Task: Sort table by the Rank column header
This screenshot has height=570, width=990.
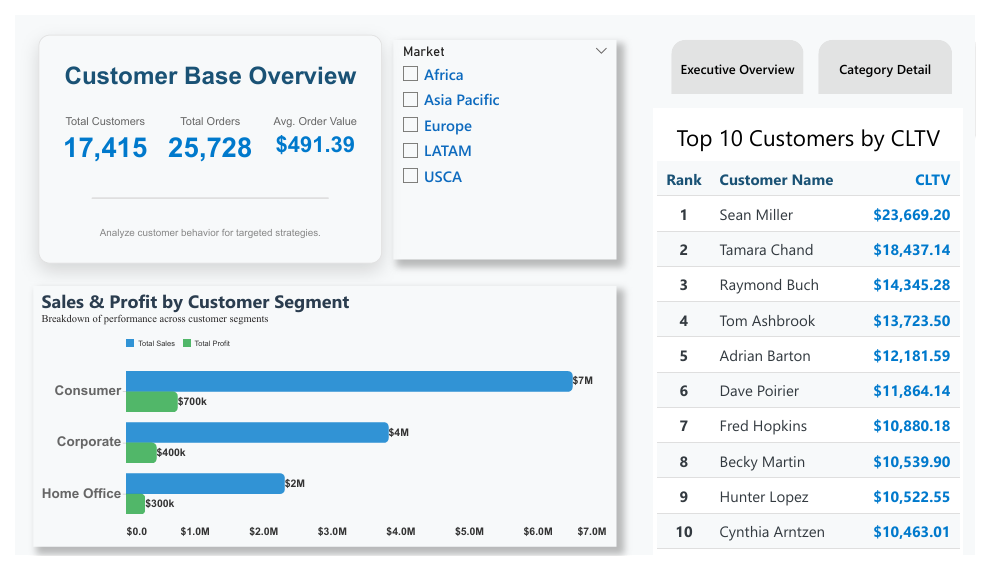Action: coord(684,180)
